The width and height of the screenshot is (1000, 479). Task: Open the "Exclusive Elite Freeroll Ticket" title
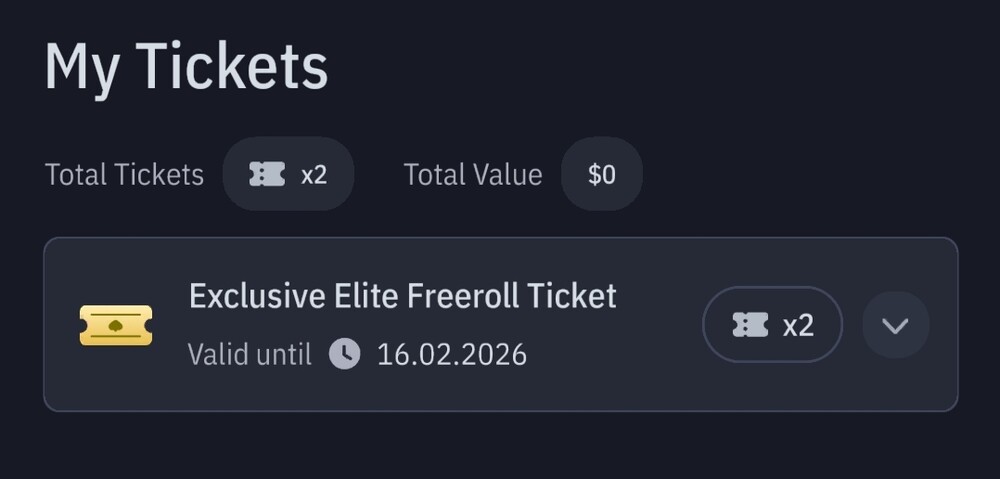pyautogui.click(x=402, y=296)
